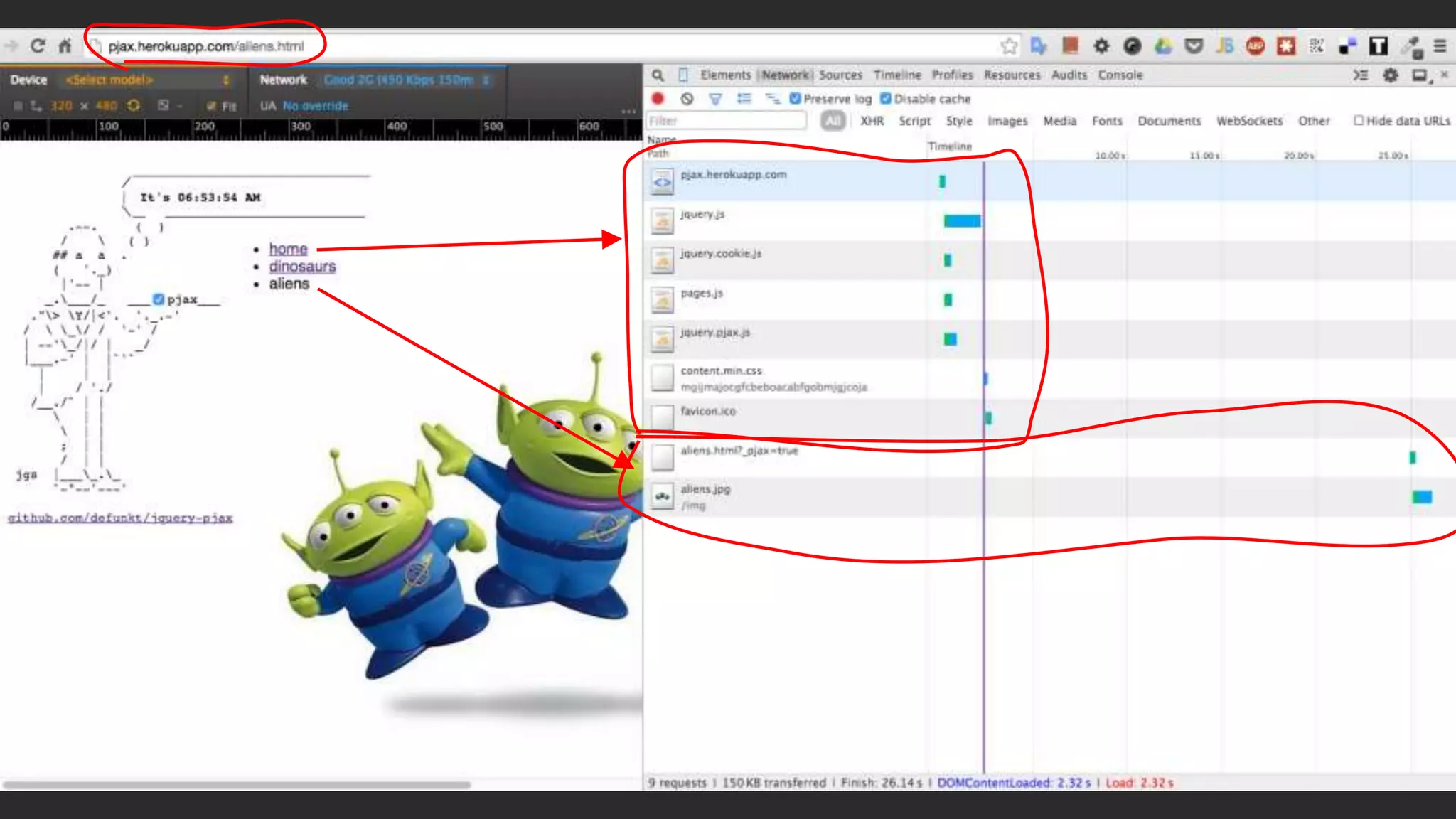Show the DevTools console drawer icon
The width and height of the screenshot is (1456, 819).
click(x=1360, y=75)
